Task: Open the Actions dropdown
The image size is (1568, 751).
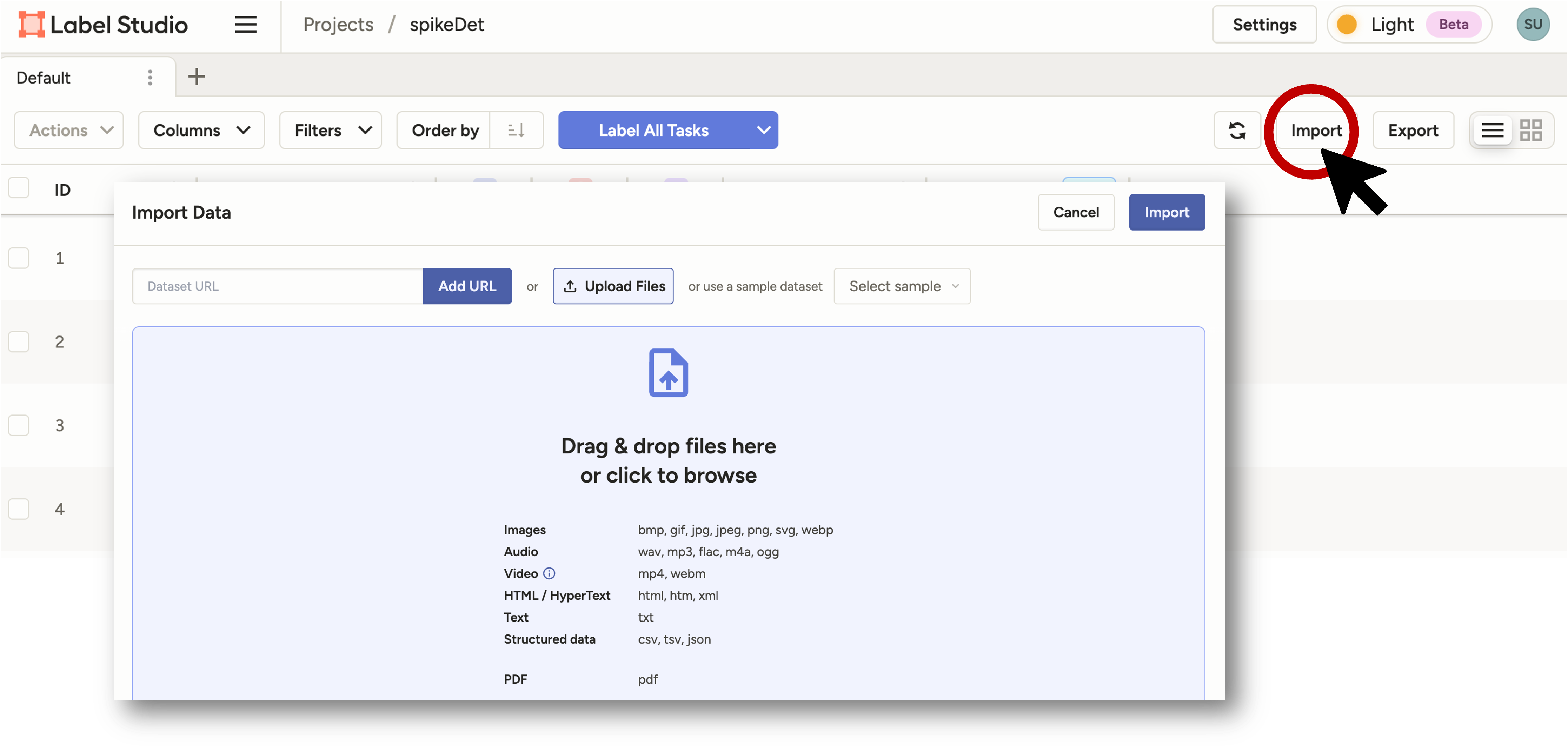Action: click(69, 130)
